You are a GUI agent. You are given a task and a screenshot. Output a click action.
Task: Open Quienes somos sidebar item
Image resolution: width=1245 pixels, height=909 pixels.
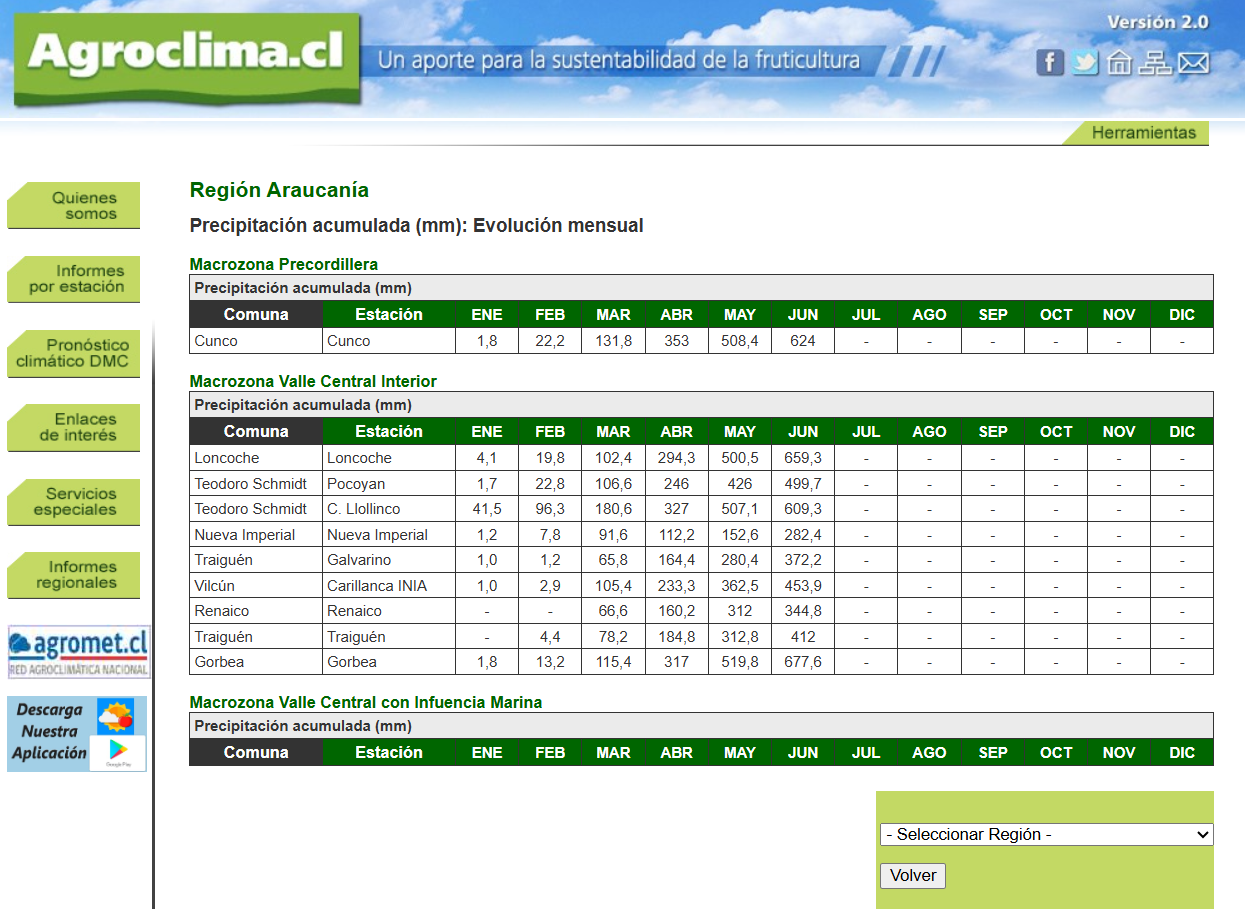(x=74, y=206)
